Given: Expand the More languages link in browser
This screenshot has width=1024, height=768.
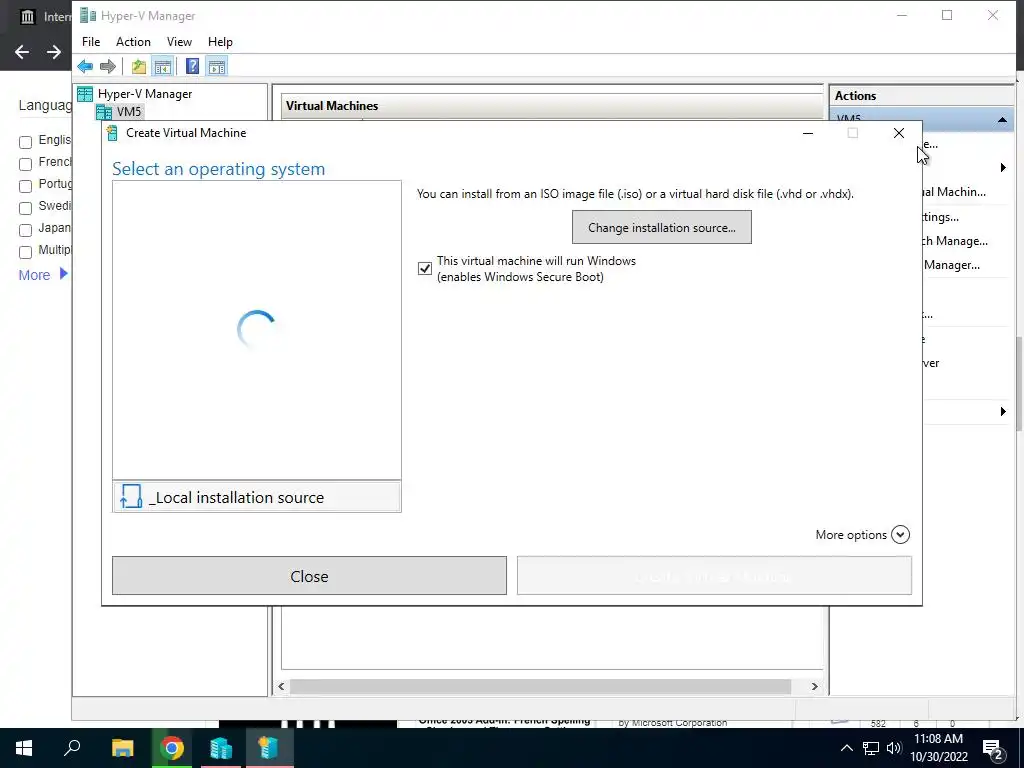Looking at the screenshot, I should point(43,275).
